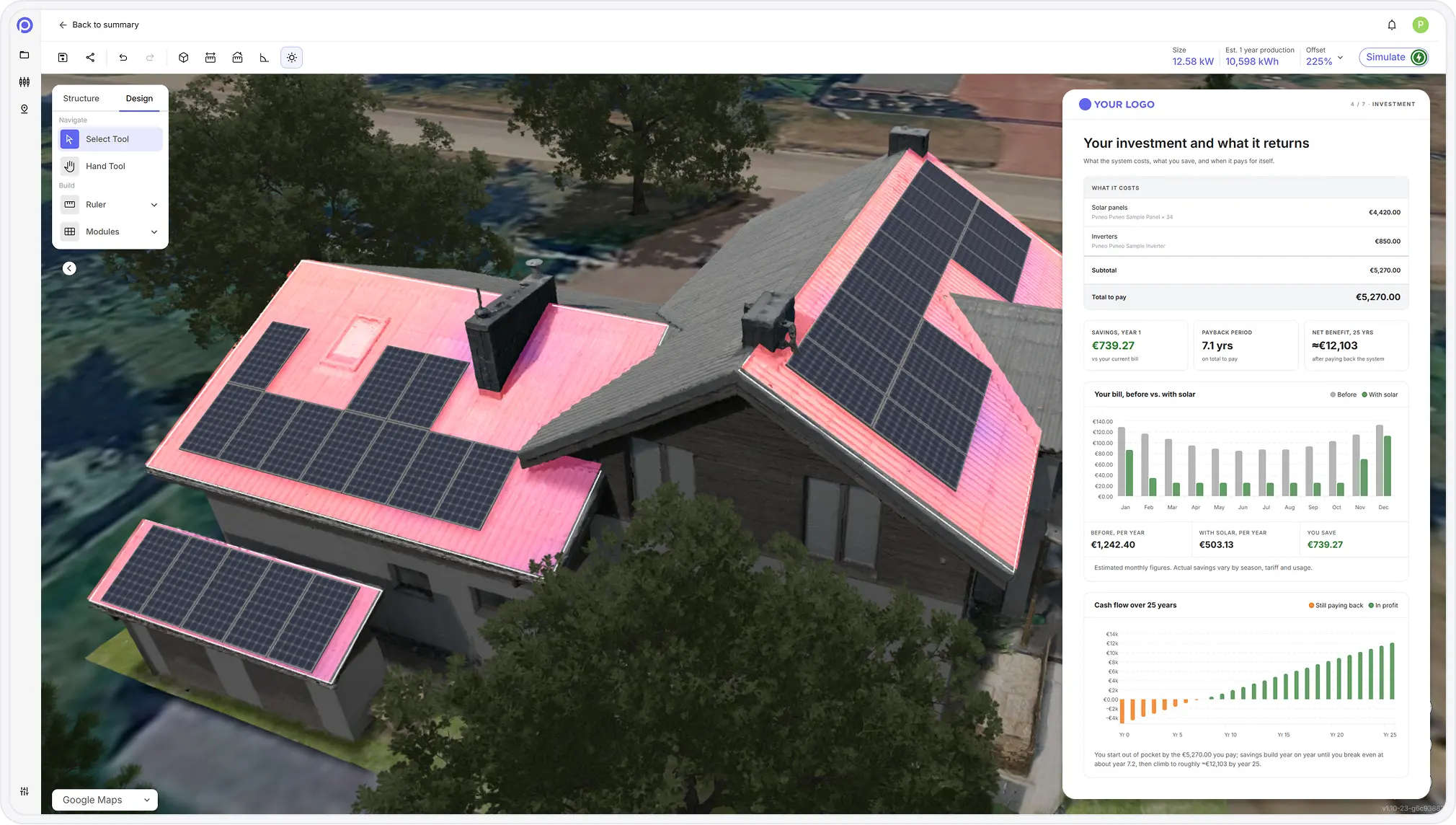Click the app logo icon
This screenshot has width=1456, height=825.
25,25
